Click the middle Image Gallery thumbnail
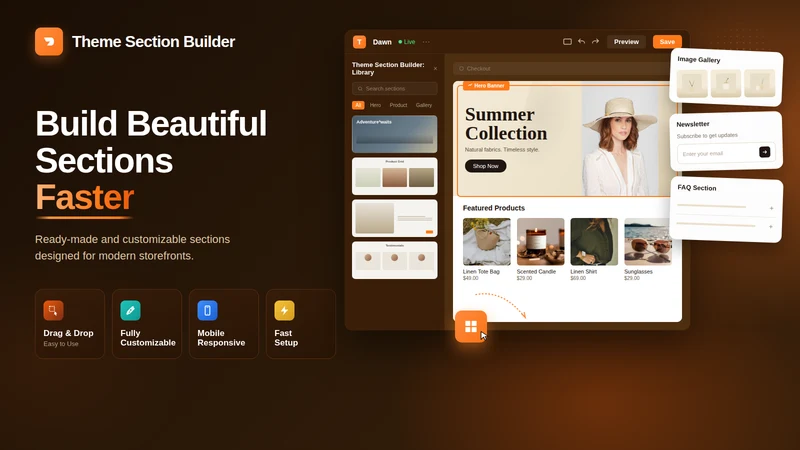This screenshot has width=800, height=450. 726,83
